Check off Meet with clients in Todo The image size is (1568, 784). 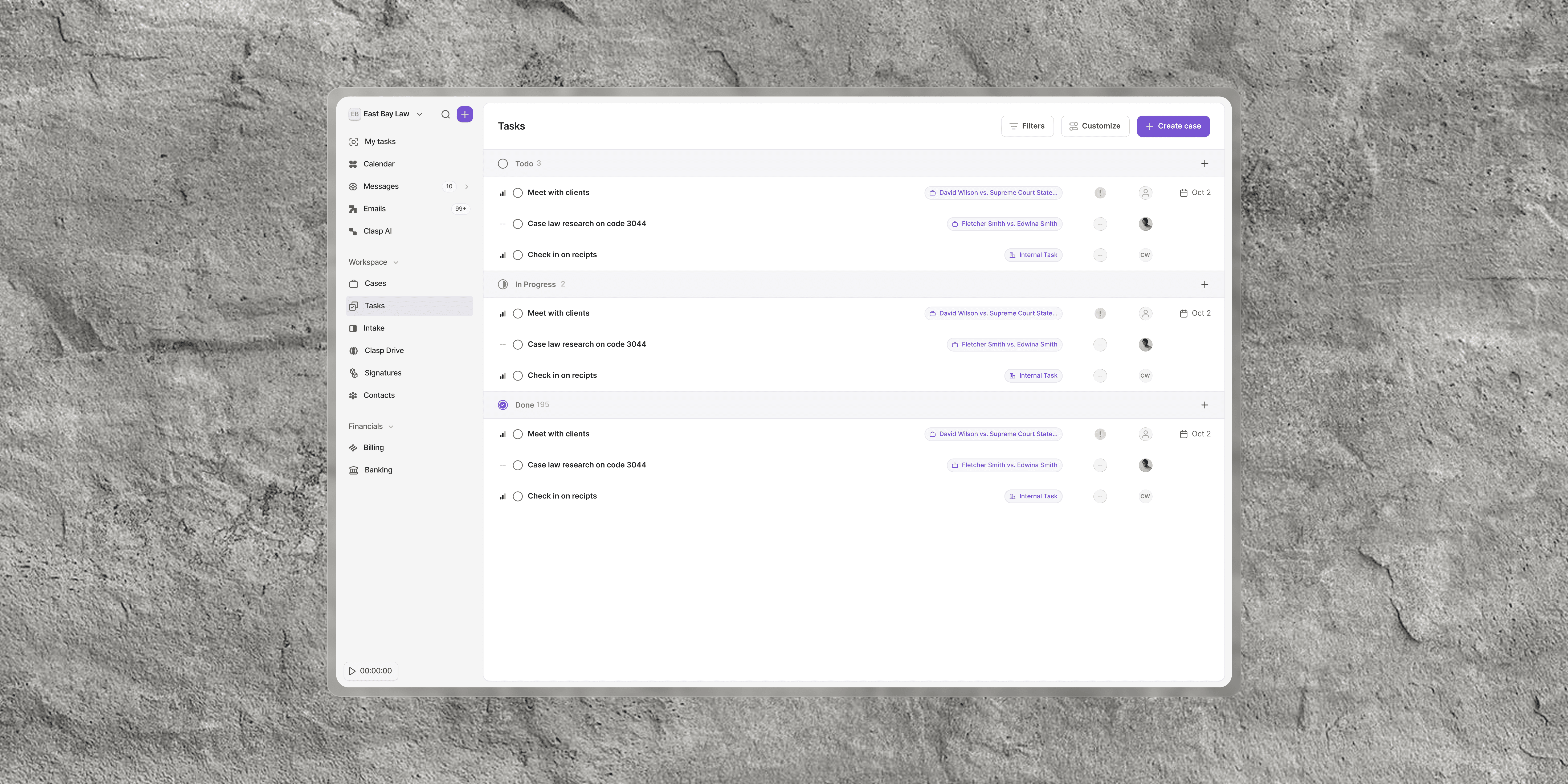[517, 193]
